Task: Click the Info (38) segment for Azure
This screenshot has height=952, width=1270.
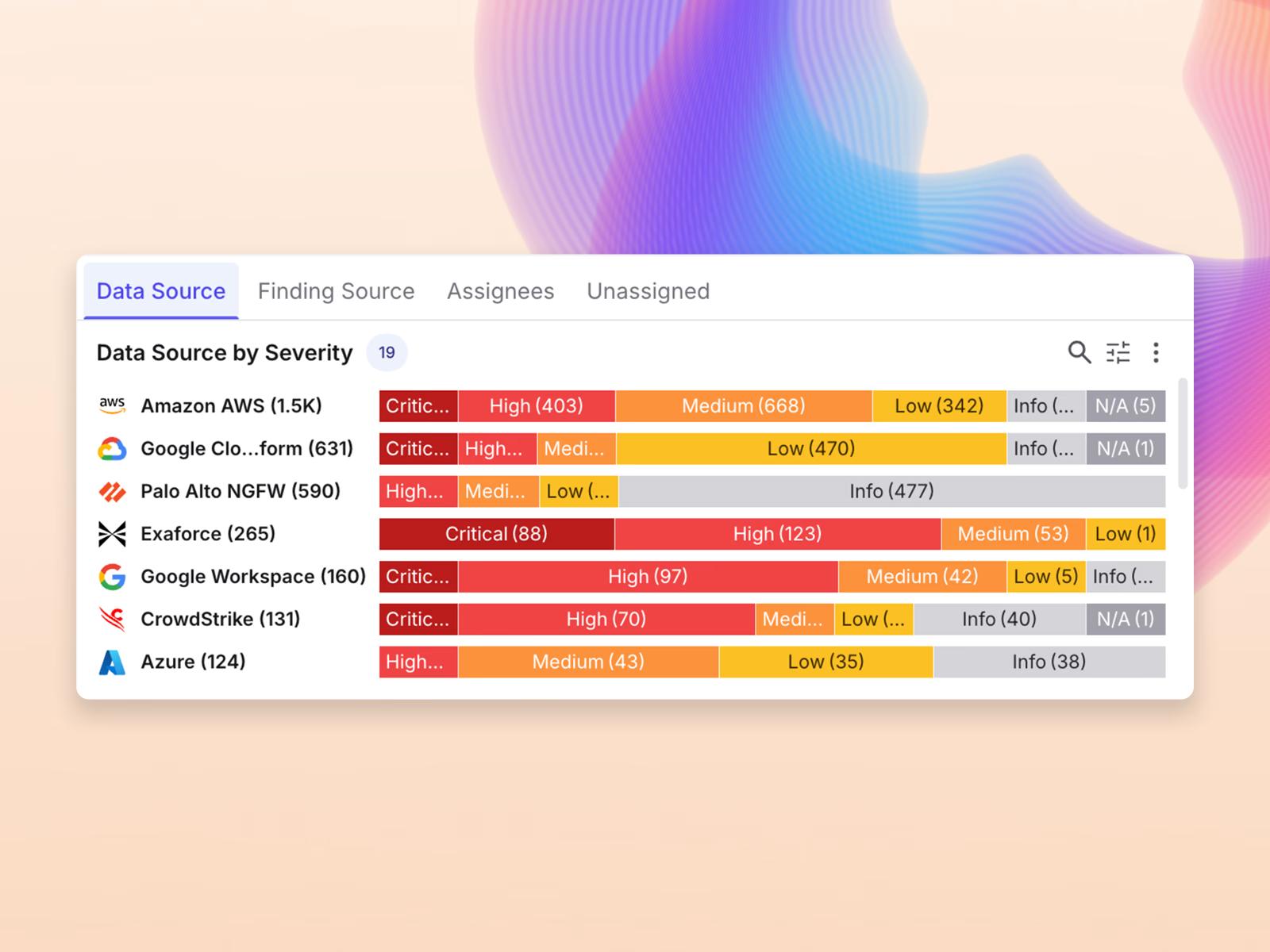Action: click(1049, 662)
